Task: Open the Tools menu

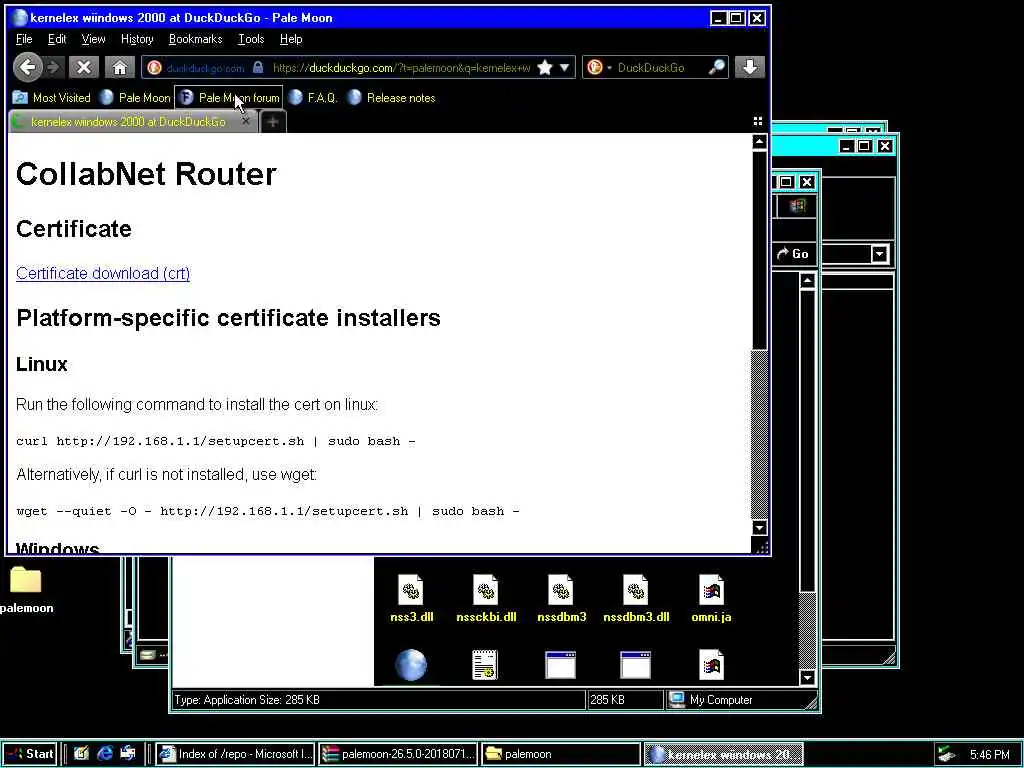Action: click(x=251, y=39)
